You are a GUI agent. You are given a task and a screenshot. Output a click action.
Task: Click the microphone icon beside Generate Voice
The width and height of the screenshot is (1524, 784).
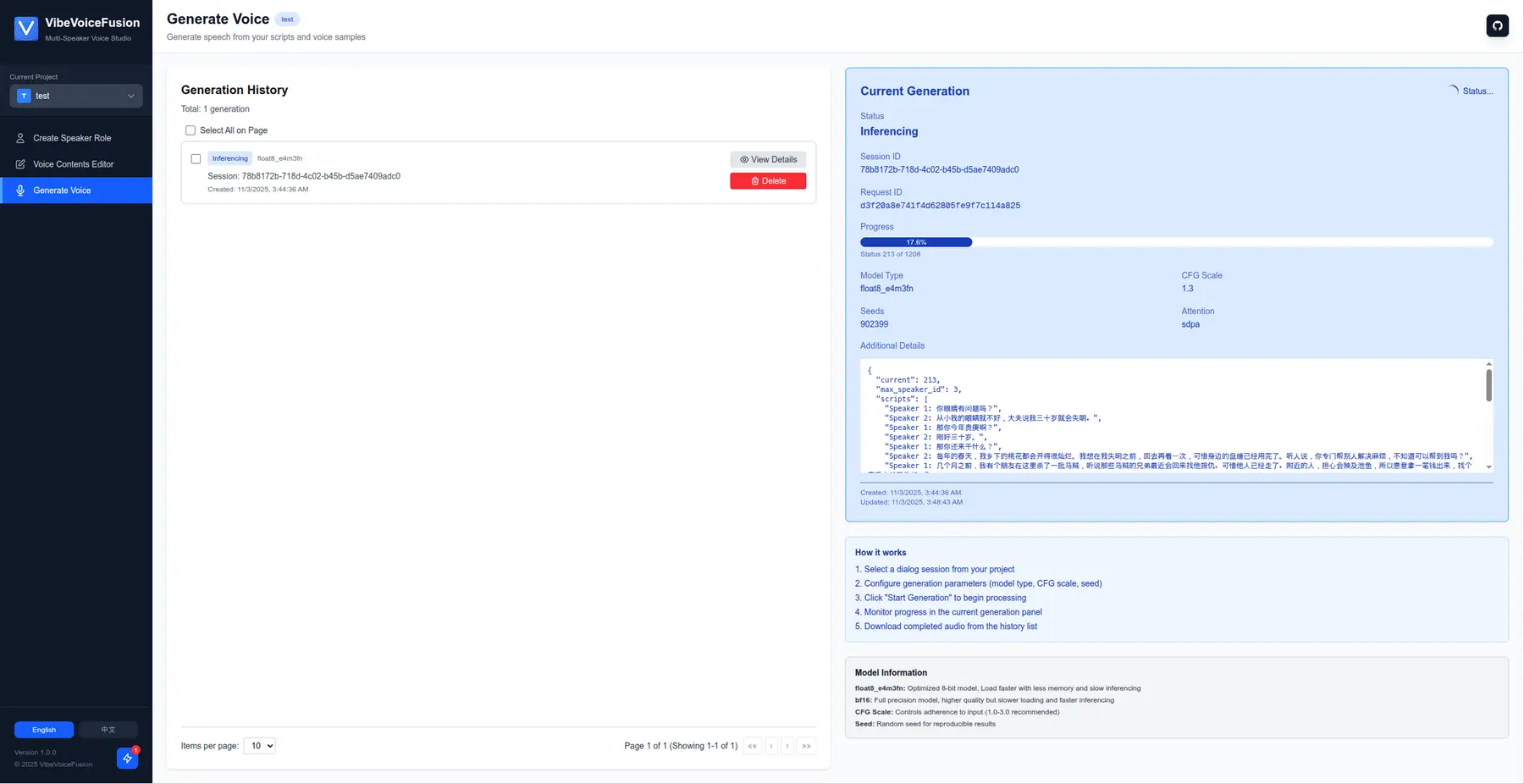point(20,190)
